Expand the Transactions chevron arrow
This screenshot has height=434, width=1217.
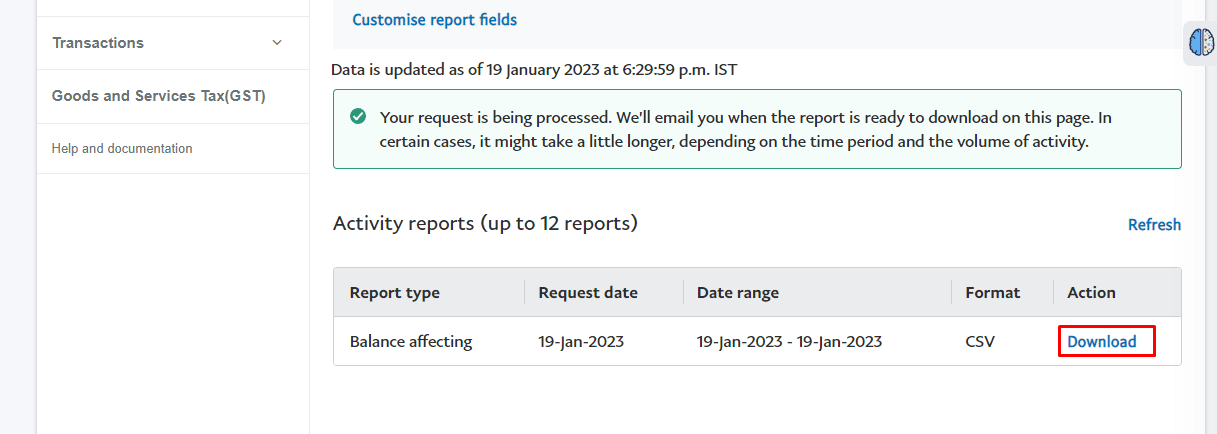(277, 43)
